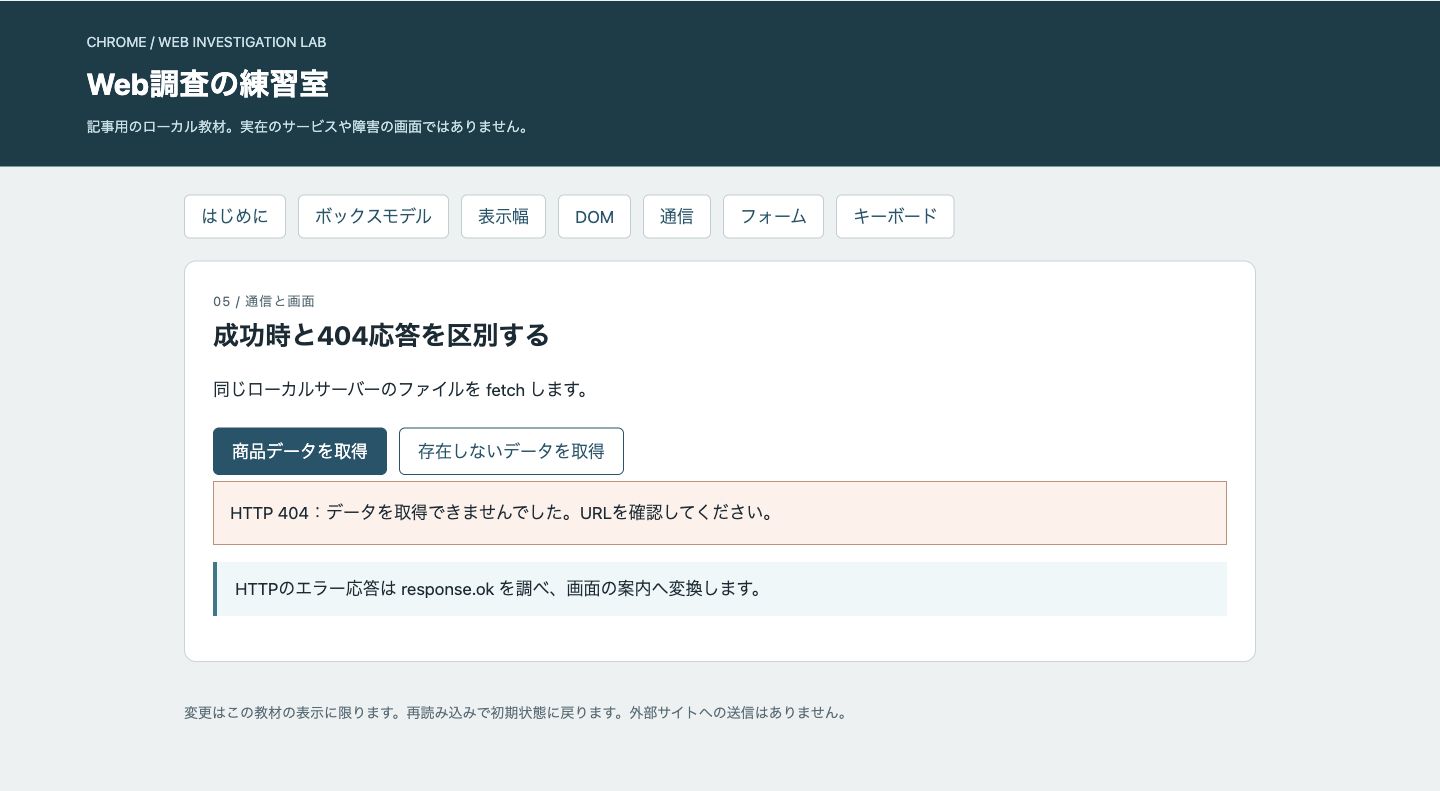Click the HTTP 404 error message text

click(501, 513)
